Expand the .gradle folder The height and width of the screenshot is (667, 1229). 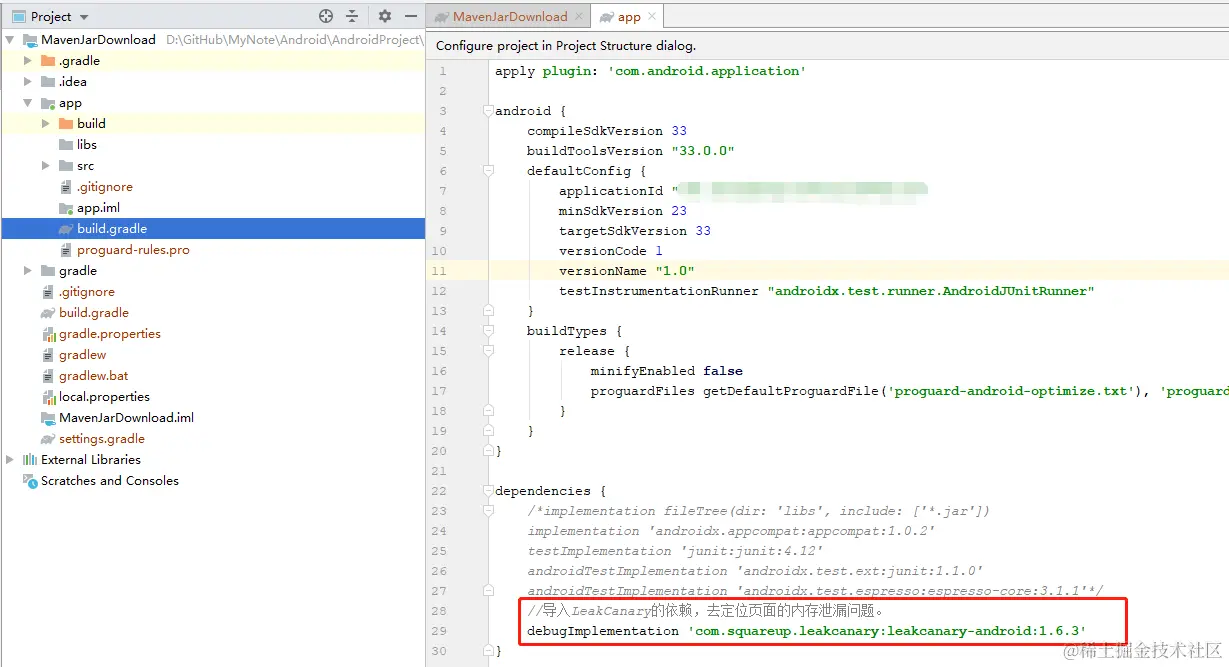click(28, 61)
